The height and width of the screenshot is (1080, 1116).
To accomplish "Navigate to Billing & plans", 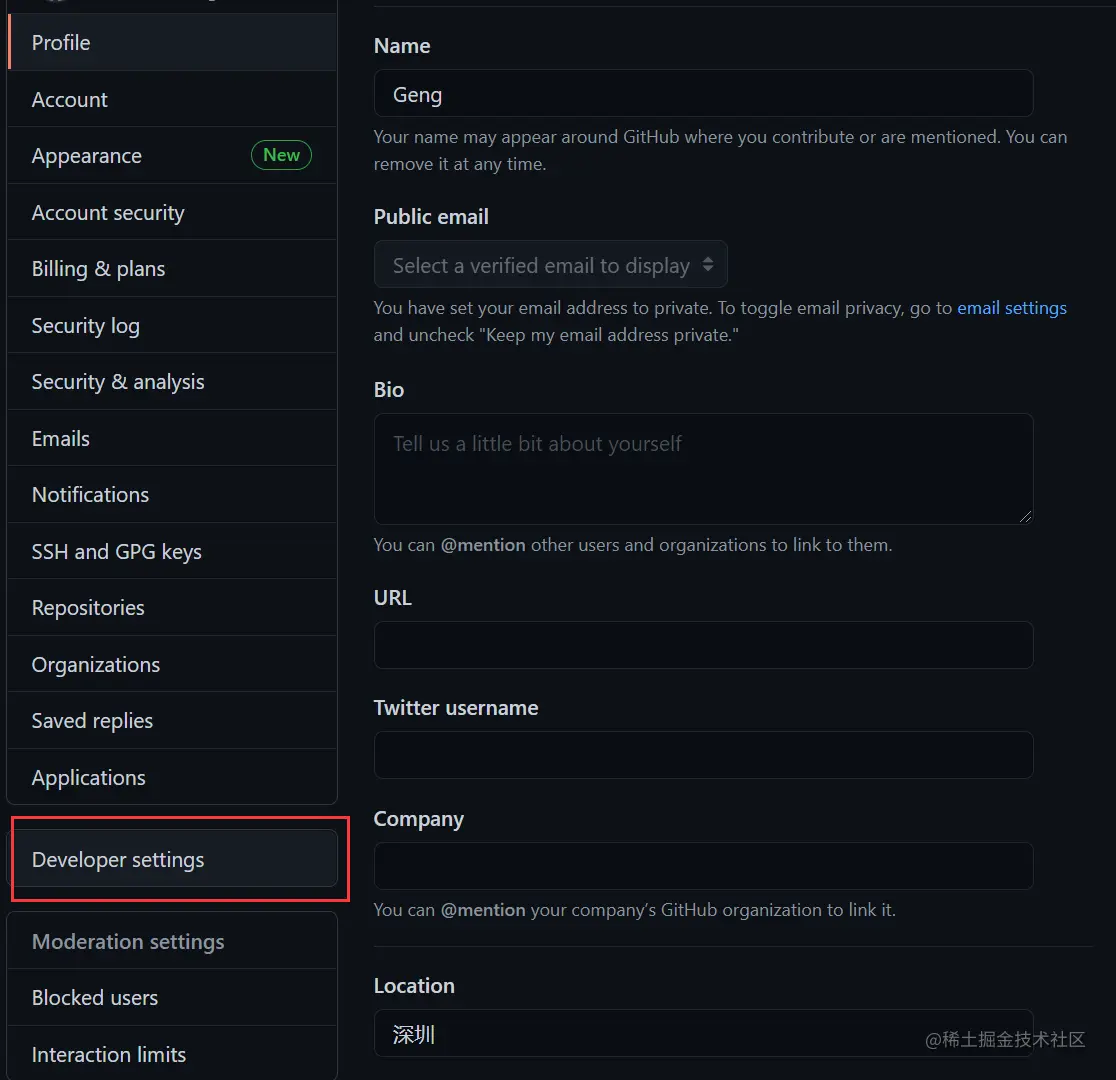I will coord(98,269).
